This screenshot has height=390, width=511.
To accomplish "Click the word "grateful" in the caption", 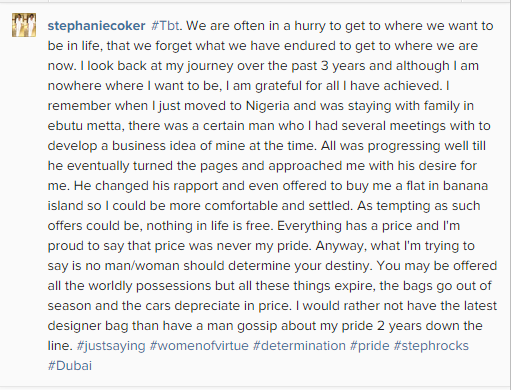I will 278,86.
